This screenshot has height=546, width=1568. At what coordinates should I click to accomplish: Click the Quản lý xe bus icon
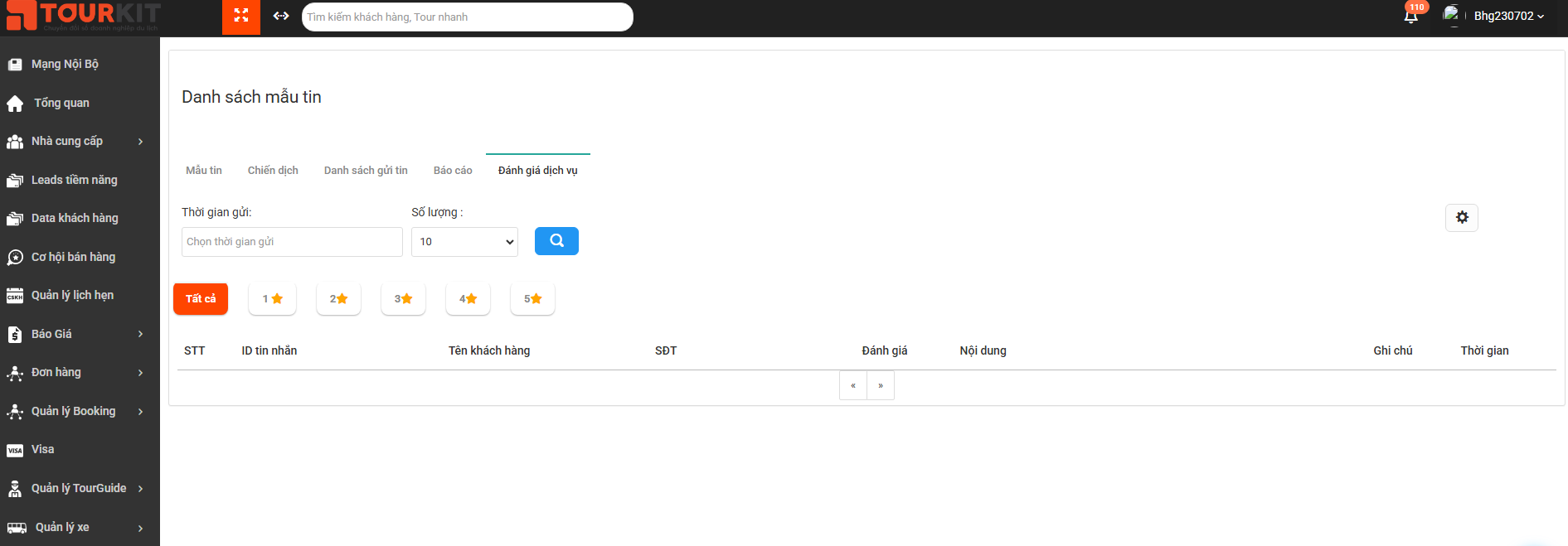point(17,528)
